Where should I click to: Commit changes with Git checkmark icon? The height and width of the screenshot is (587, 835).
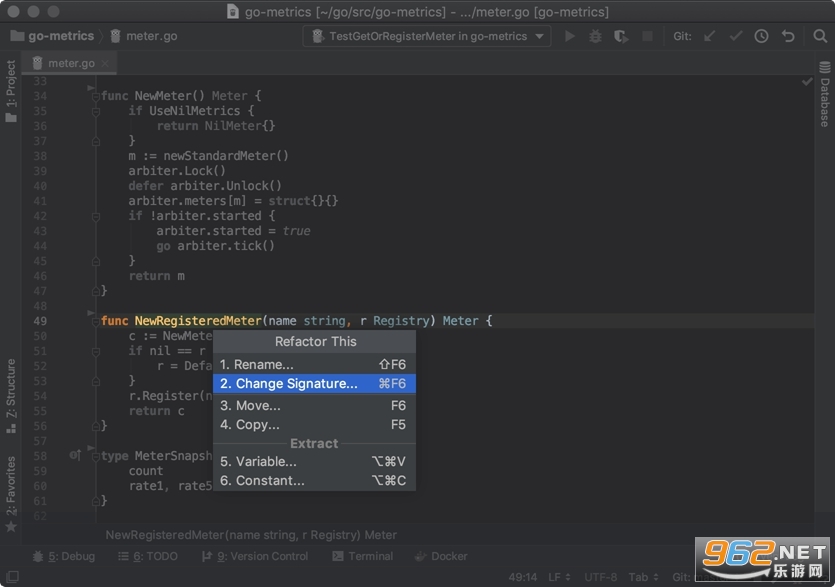pos(736,36)
